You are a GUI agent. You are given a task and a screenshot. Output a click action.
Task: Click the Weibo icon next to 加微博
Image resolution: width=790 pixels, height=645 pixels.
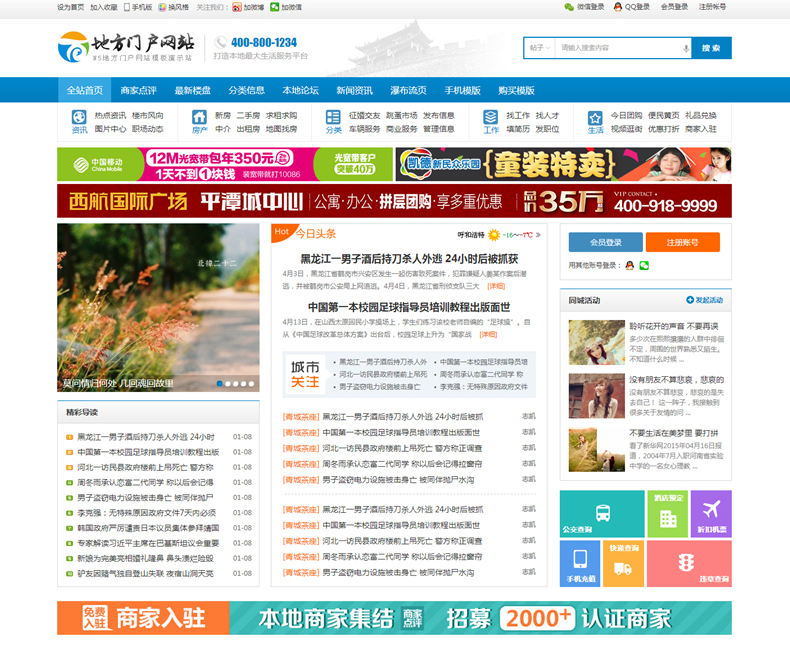237,7
